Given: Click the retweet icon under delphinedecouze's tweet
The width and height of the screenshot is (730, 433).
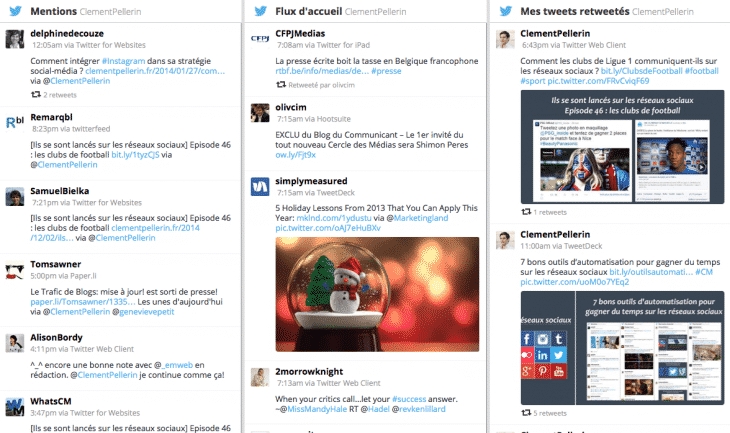Looking at the screenshot, I should tap(36, 95).
